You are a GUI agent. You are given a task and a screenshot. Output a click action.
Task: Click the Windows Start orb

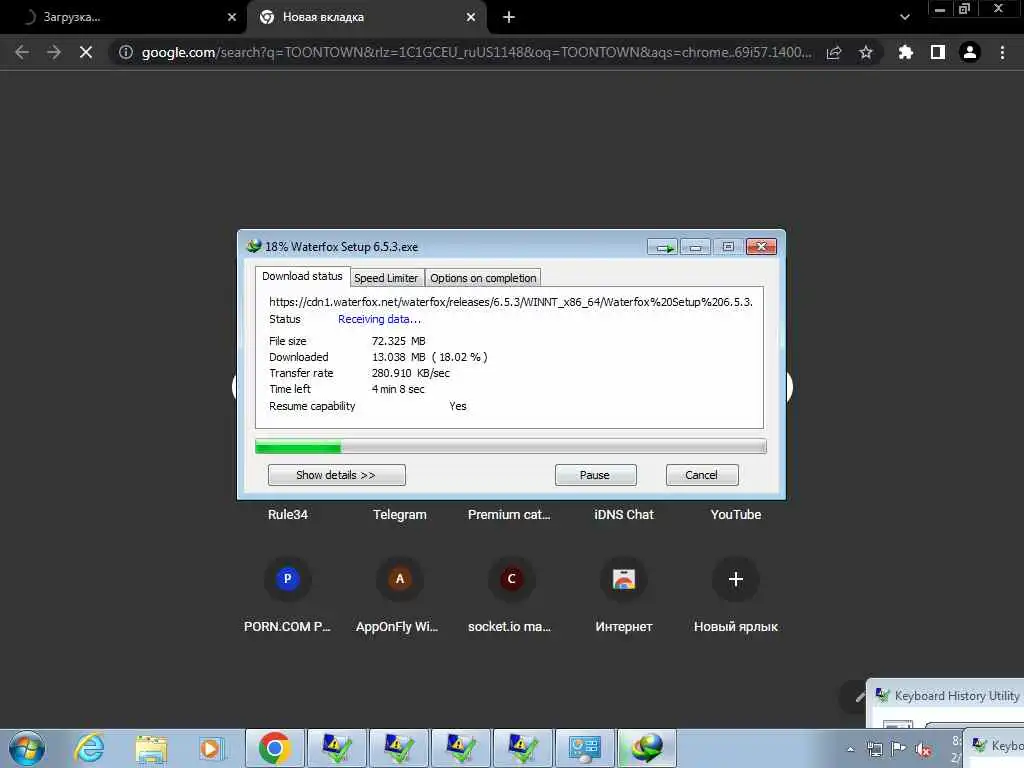[x=27, y=748]
